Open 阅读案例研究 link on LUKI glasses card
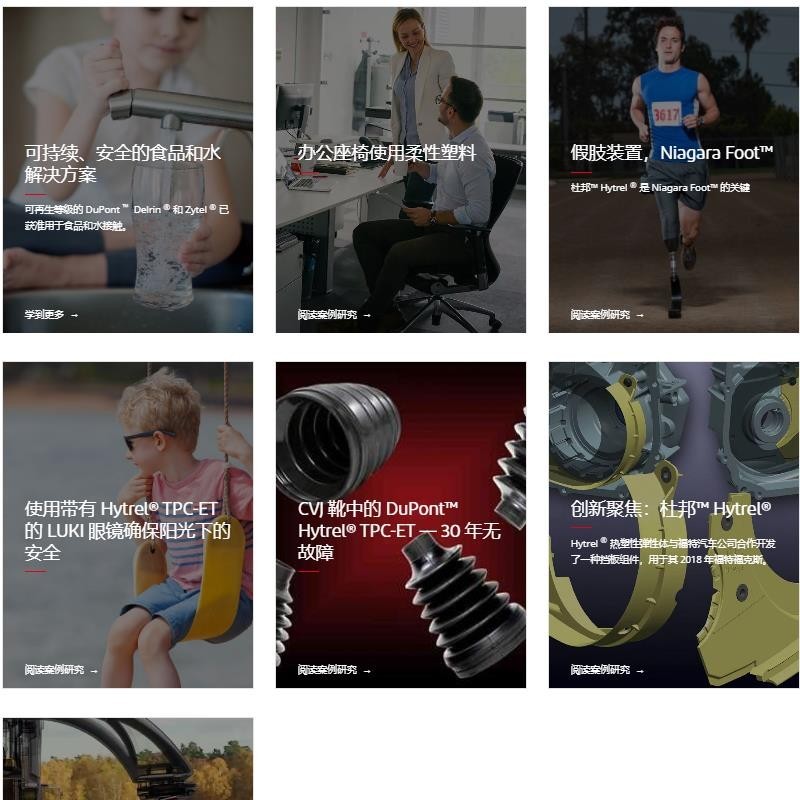 [x=54, y=669]
